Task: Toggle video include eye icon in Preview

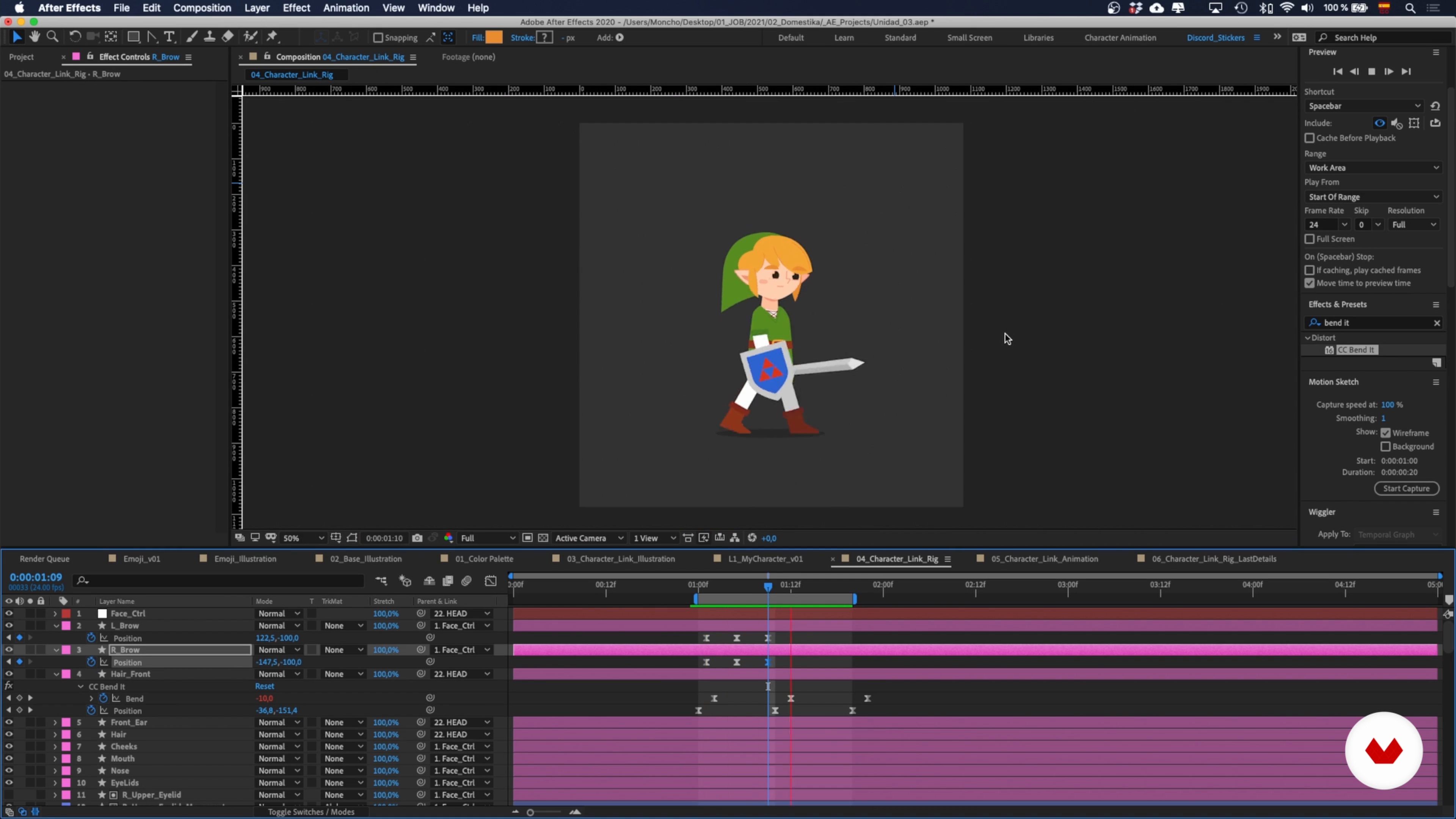Action: pos(1380,123)
